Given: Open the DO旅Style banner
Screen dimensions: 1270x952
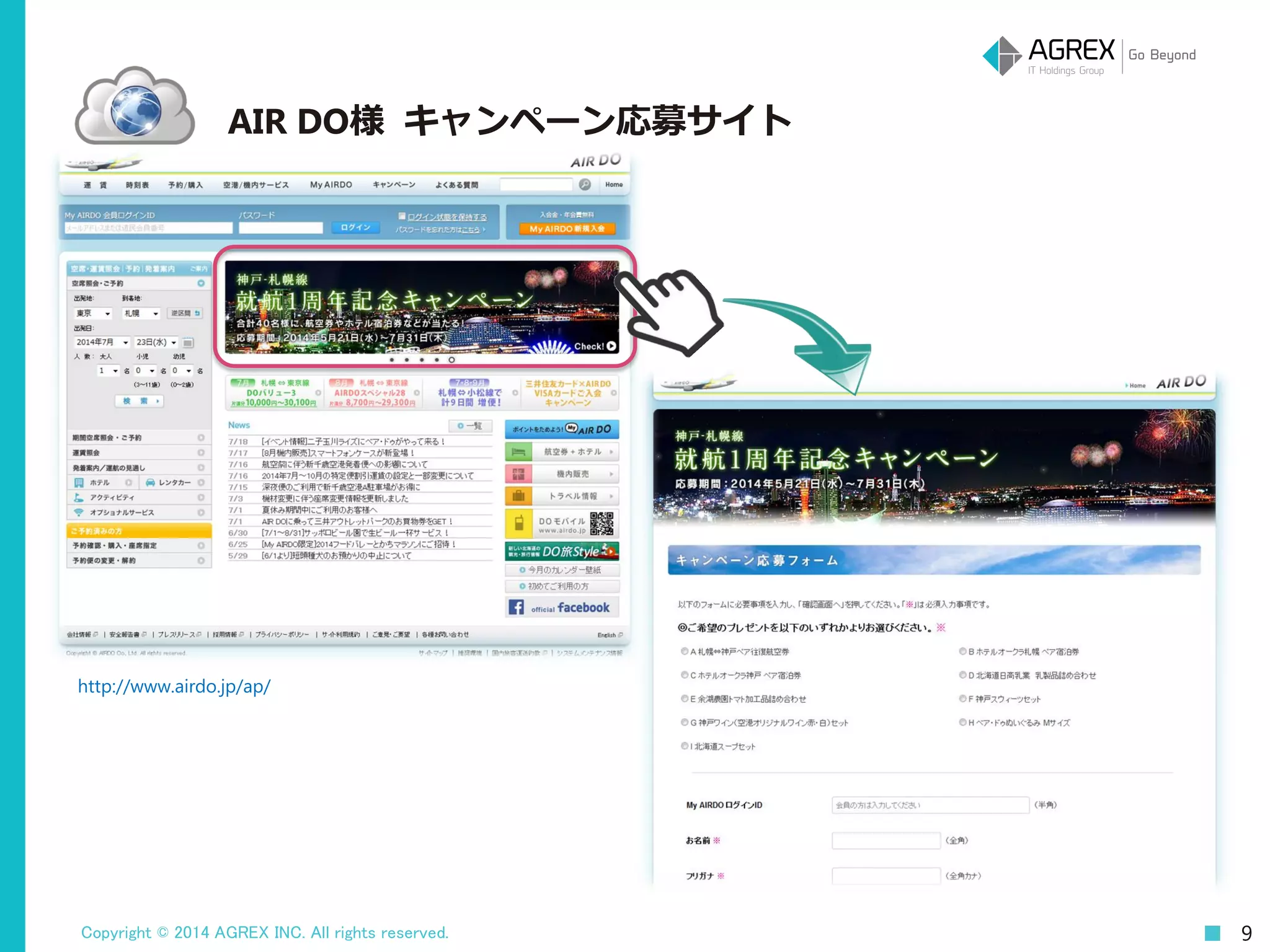Looking at the screenshot, I should pos(562,551).
